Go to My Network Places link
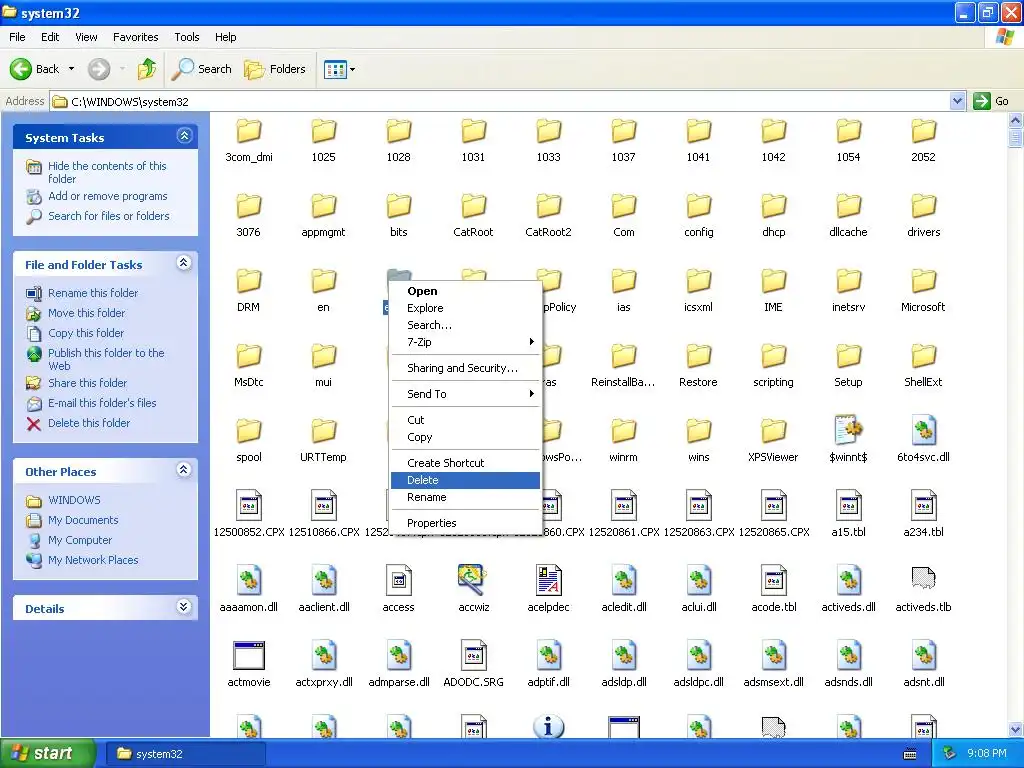 click(93, 560)
